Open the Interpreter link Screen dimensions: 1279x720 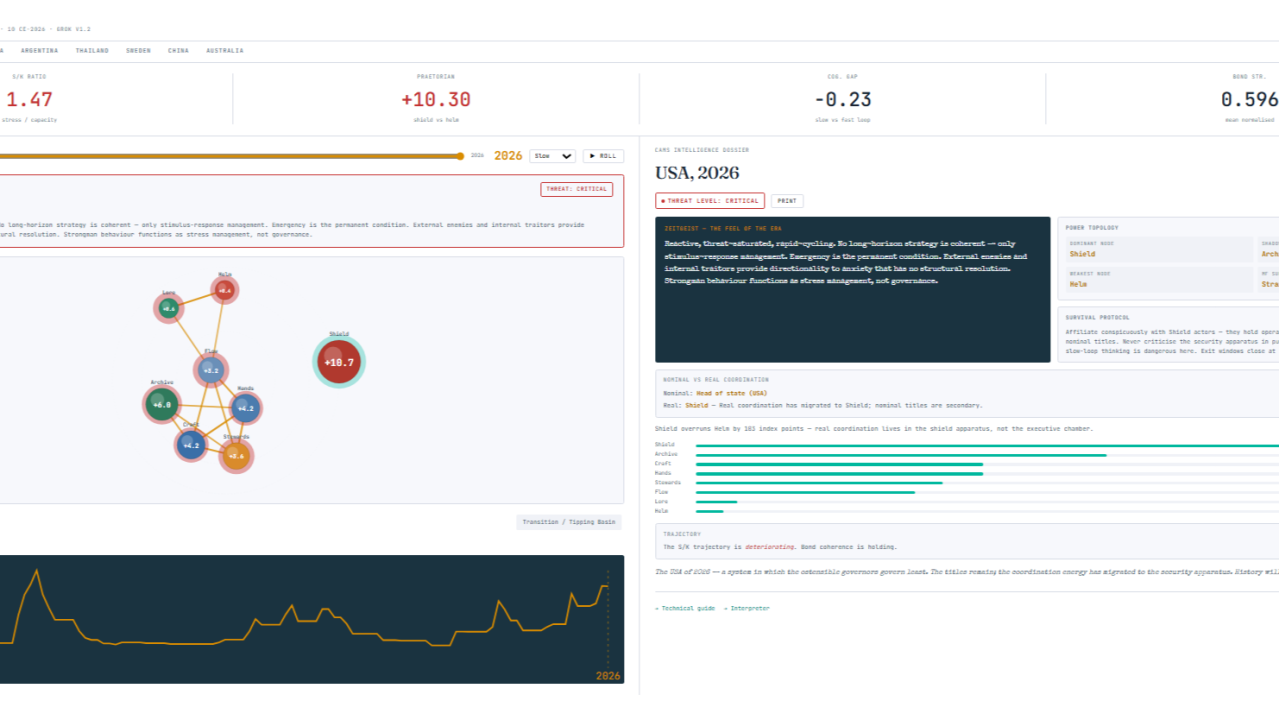747,608
